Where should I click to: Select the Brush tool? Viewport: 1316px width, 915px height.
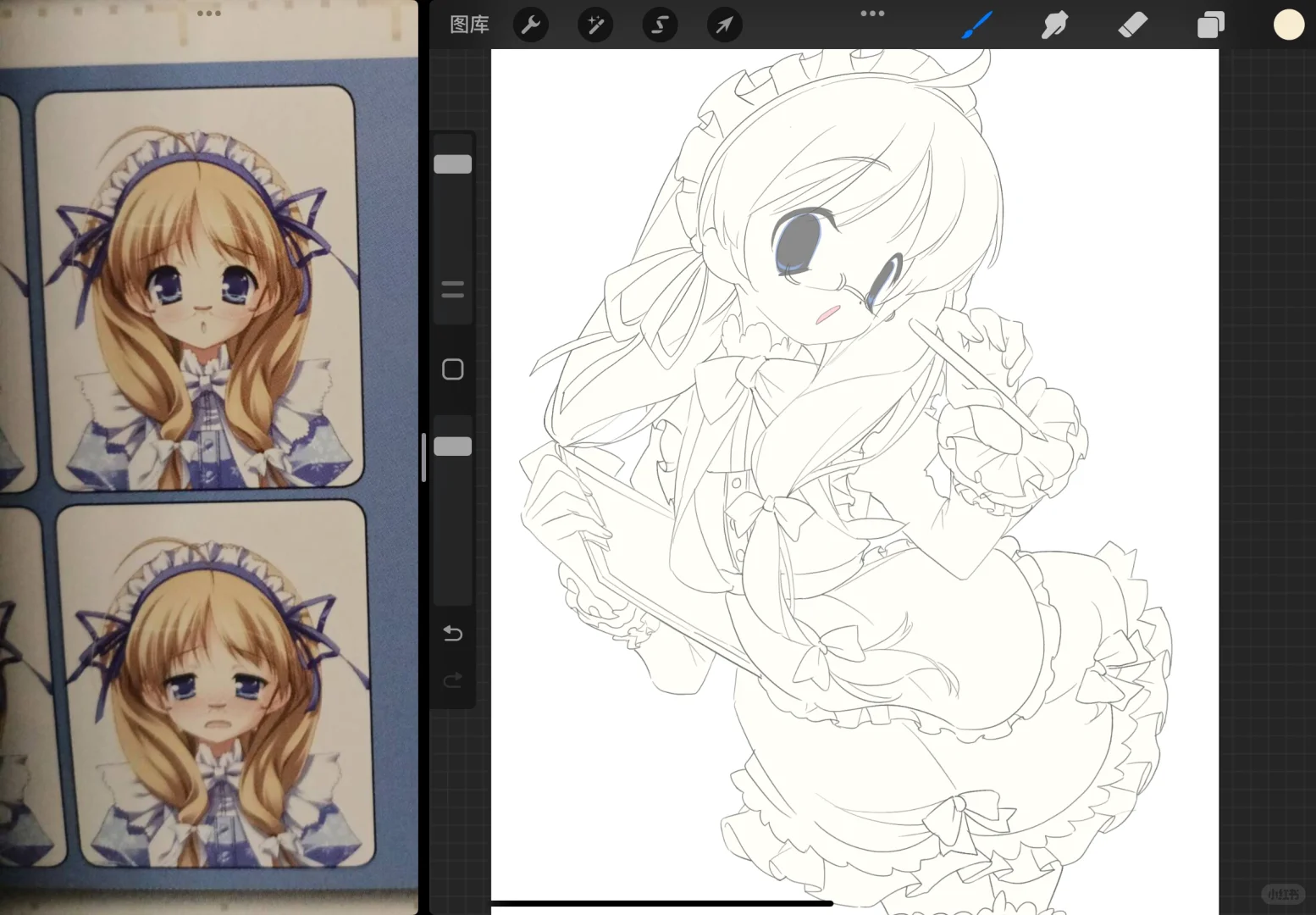[977, 25]
